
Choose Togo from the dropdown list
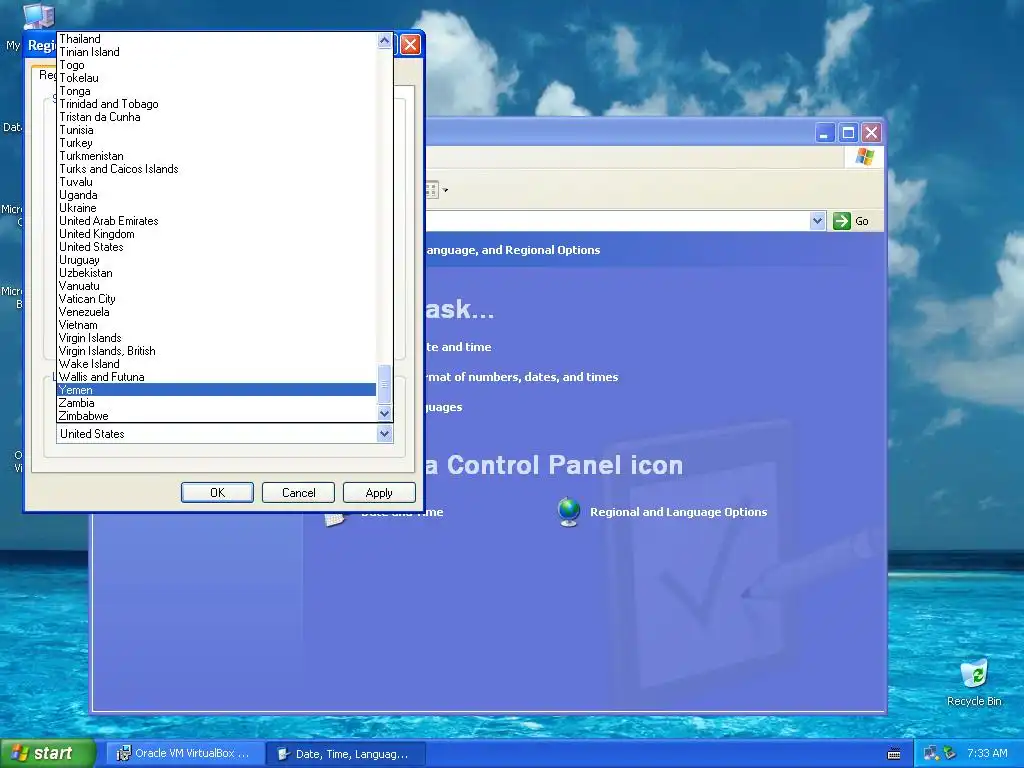217,65
